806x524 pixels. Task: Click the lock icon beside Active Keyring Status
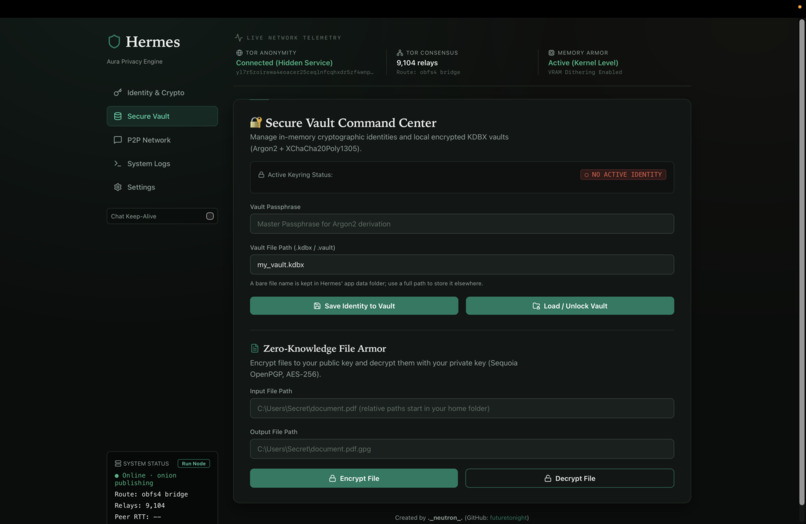tap(261, 175)
